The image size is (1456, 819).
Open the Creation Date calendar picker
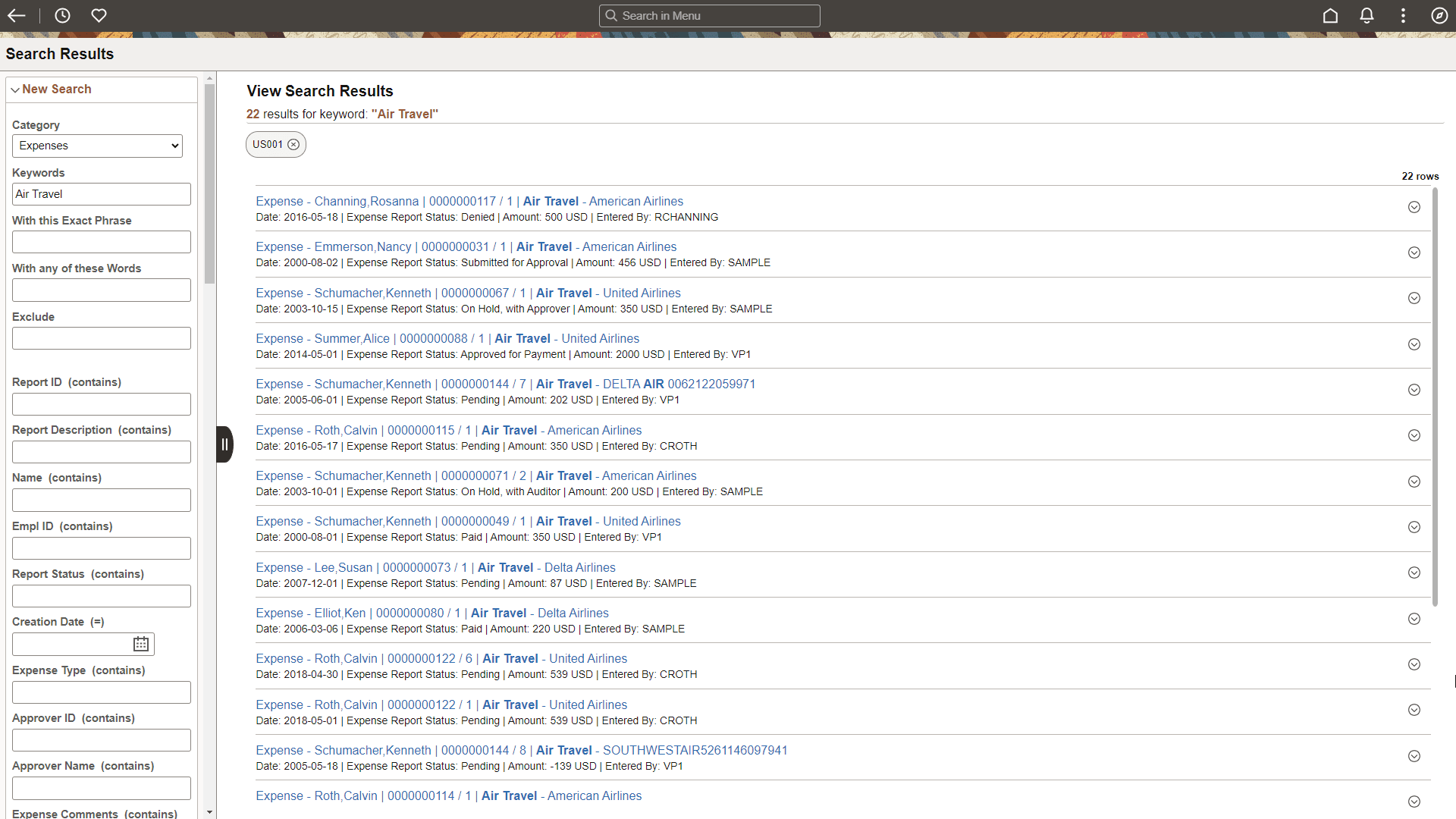click(x=140, y=643)
